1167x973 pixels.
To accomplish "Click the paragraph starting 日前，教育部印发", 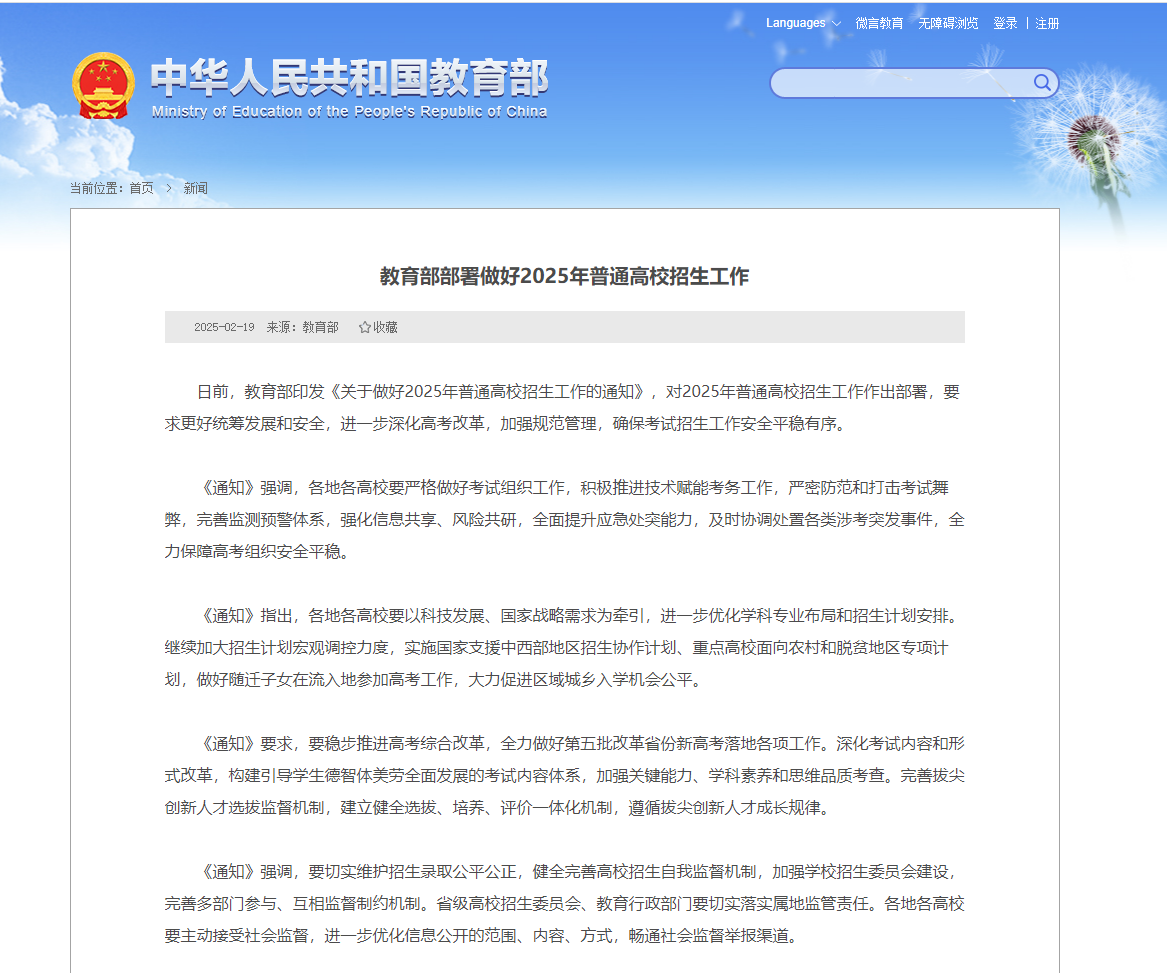I will [564, 407].
